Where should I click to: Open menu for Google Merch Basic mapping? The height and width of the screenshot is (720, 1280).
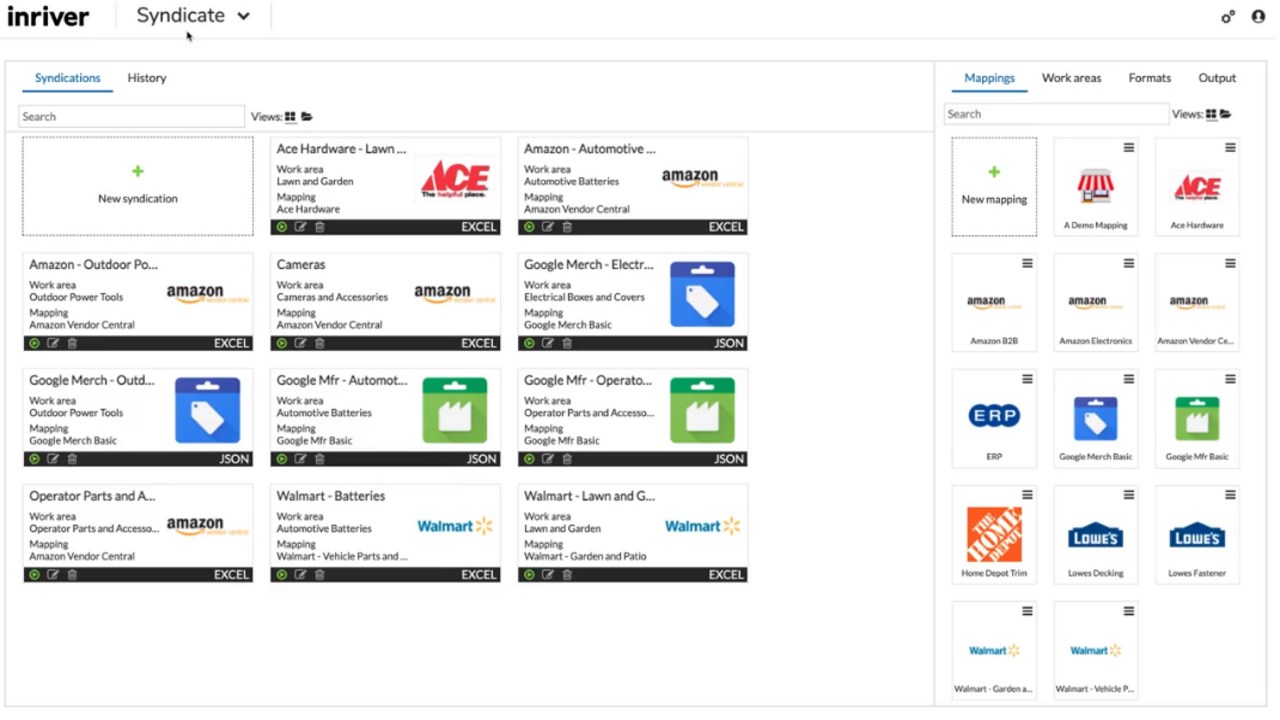click(x=1129, y=380)
